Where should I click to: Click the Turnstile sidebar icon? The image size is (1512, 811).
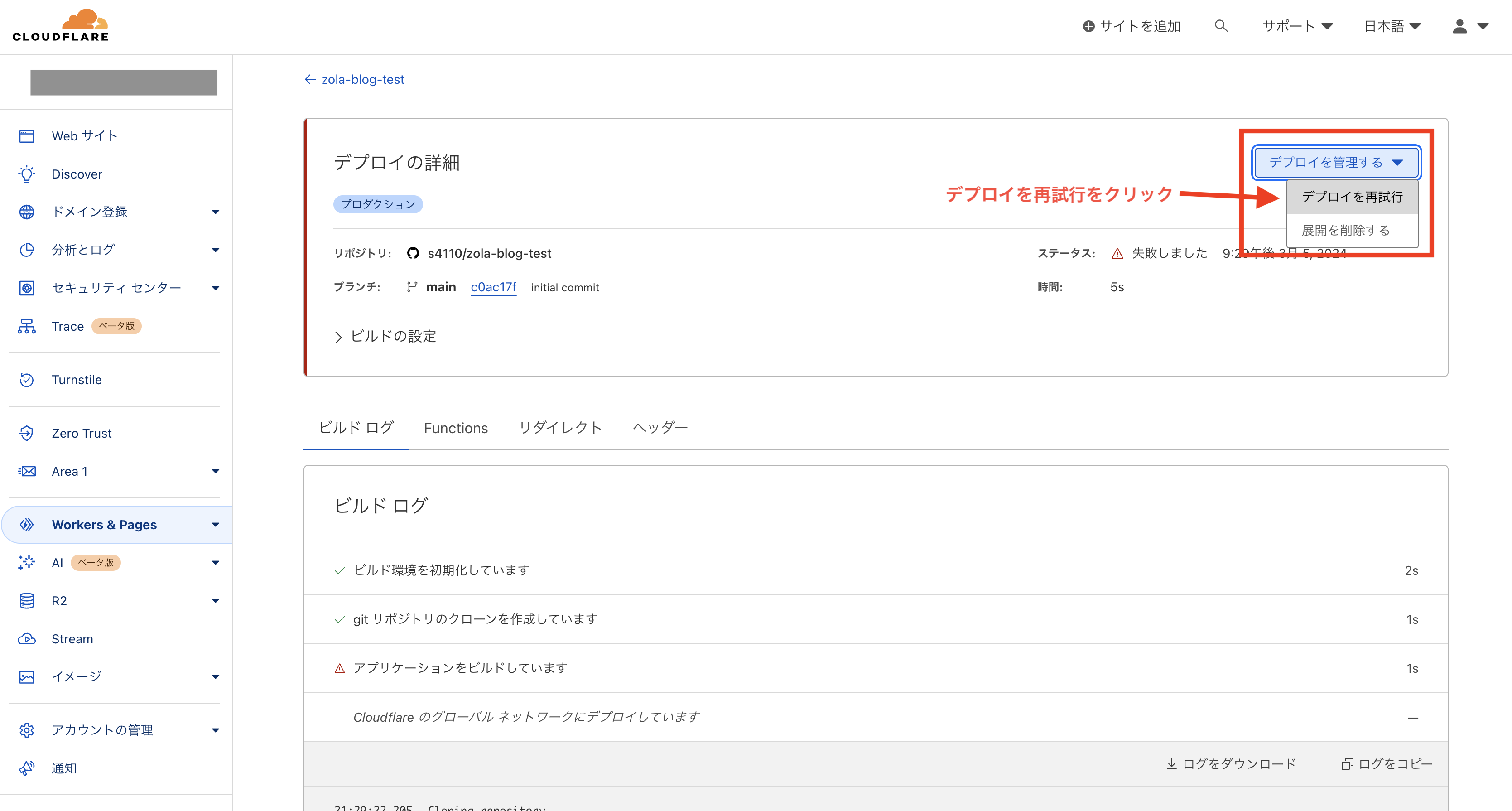(x=26, y=380)
